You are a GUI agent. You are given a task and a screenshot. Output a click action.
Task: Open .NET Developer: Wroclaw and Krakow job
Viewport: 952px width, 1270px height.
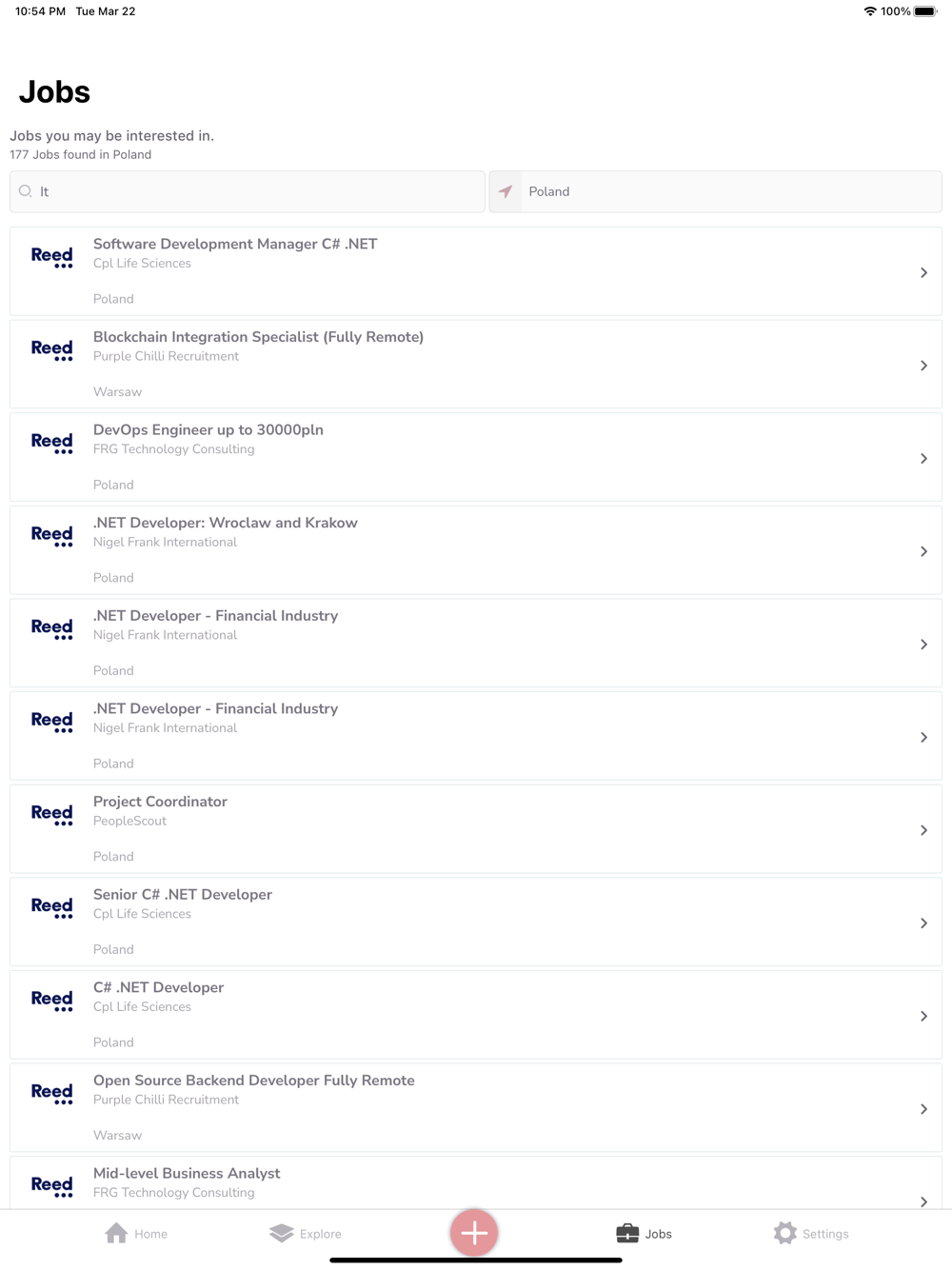point(476,550)
